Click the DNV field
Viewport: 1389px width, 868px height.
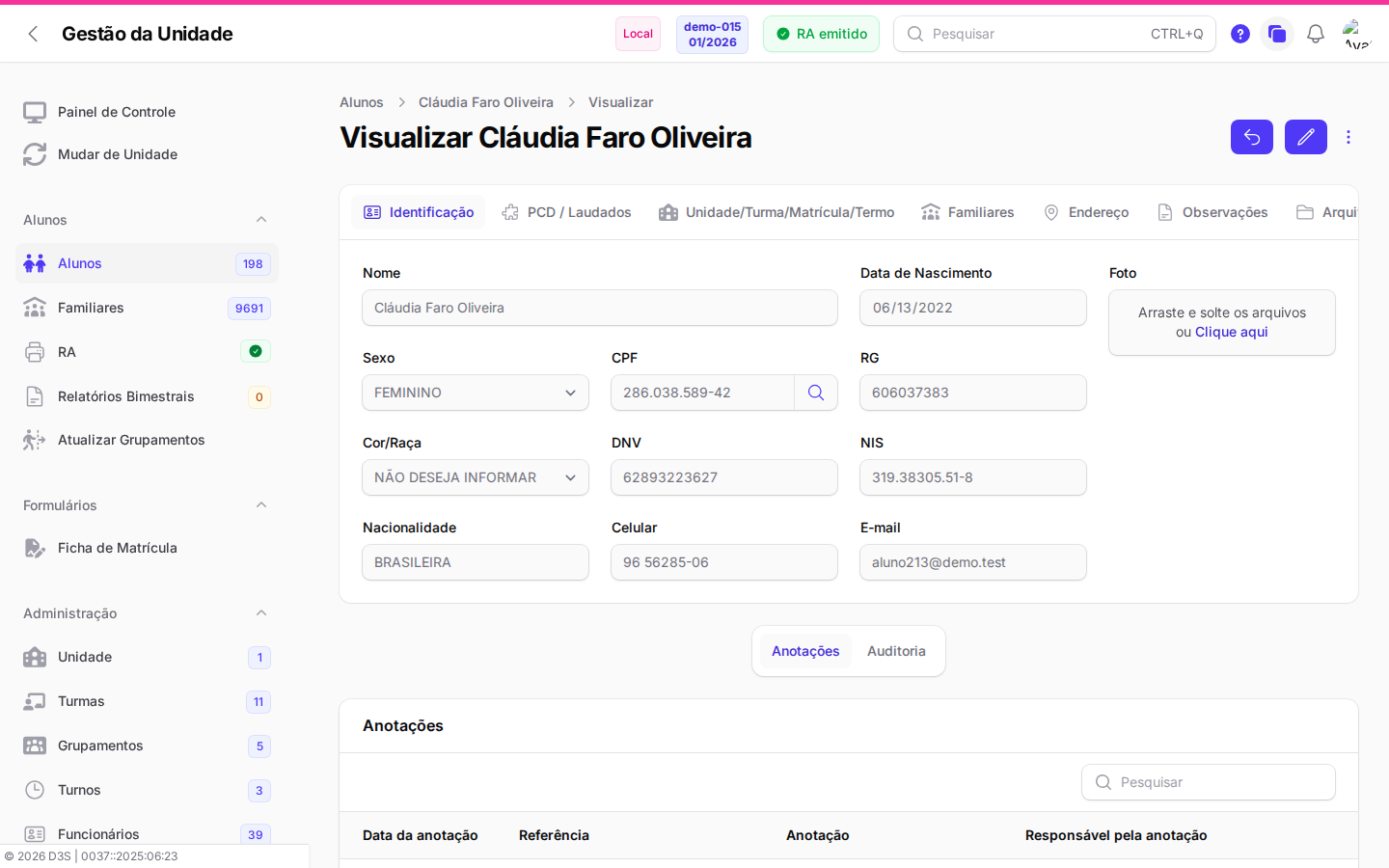tap(724, 477)
